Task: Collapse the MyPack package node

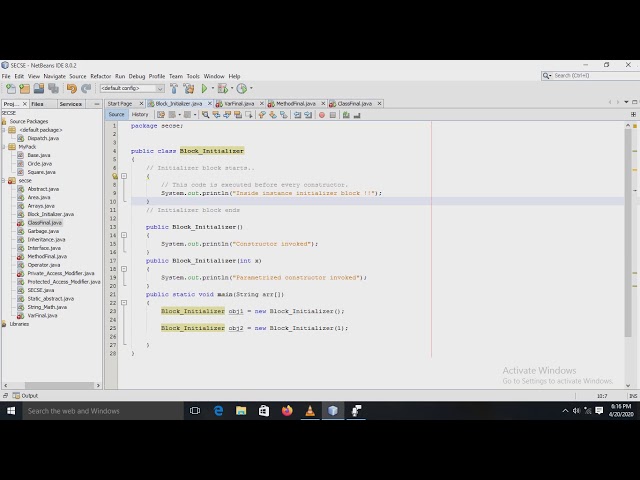Action: [x=4, y=147]
